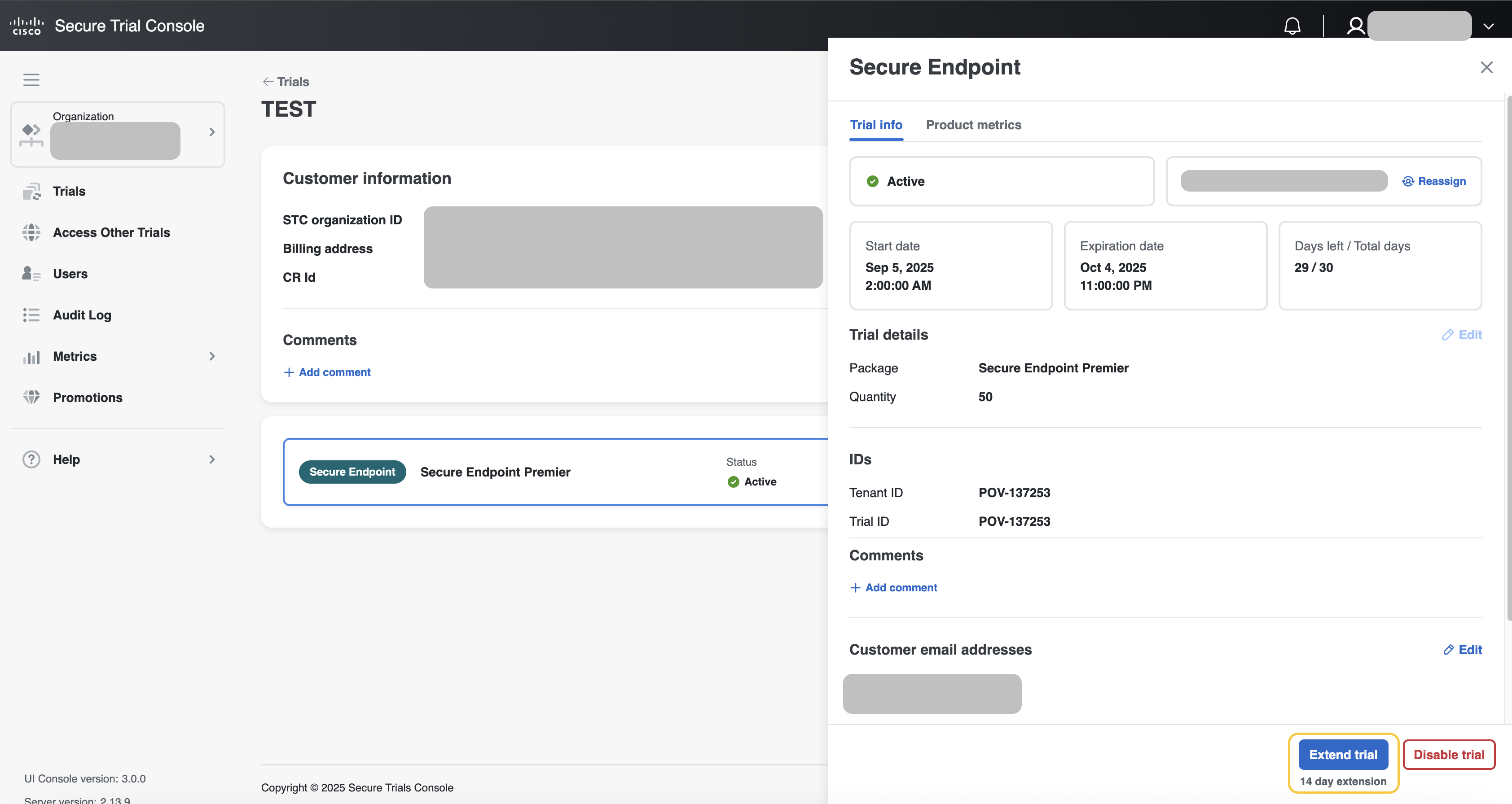Screen dimensions: 1512x804
Task: Click the Expiration date Oct 4, 2025
Action: [1113, 267]
